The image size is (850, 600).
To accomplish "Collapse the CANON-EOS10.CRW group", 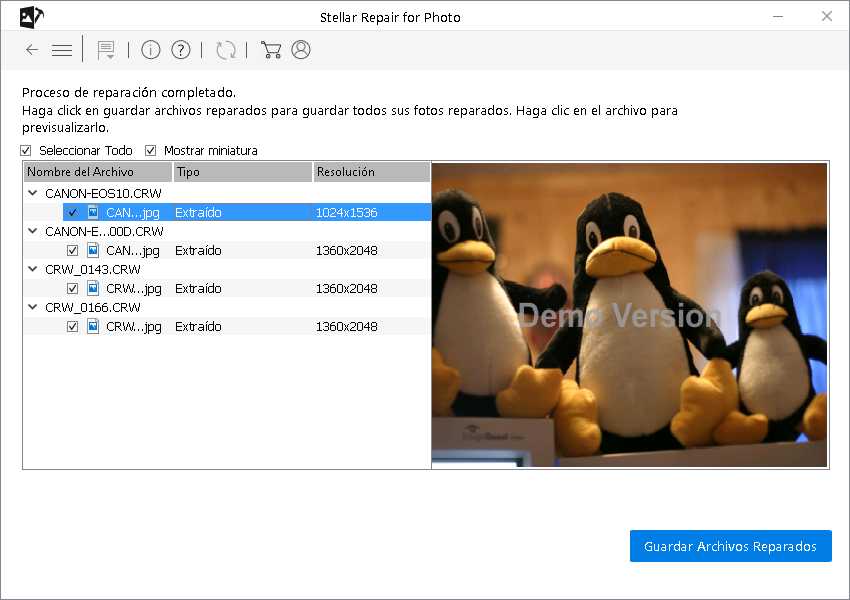I will pos(33,193).
